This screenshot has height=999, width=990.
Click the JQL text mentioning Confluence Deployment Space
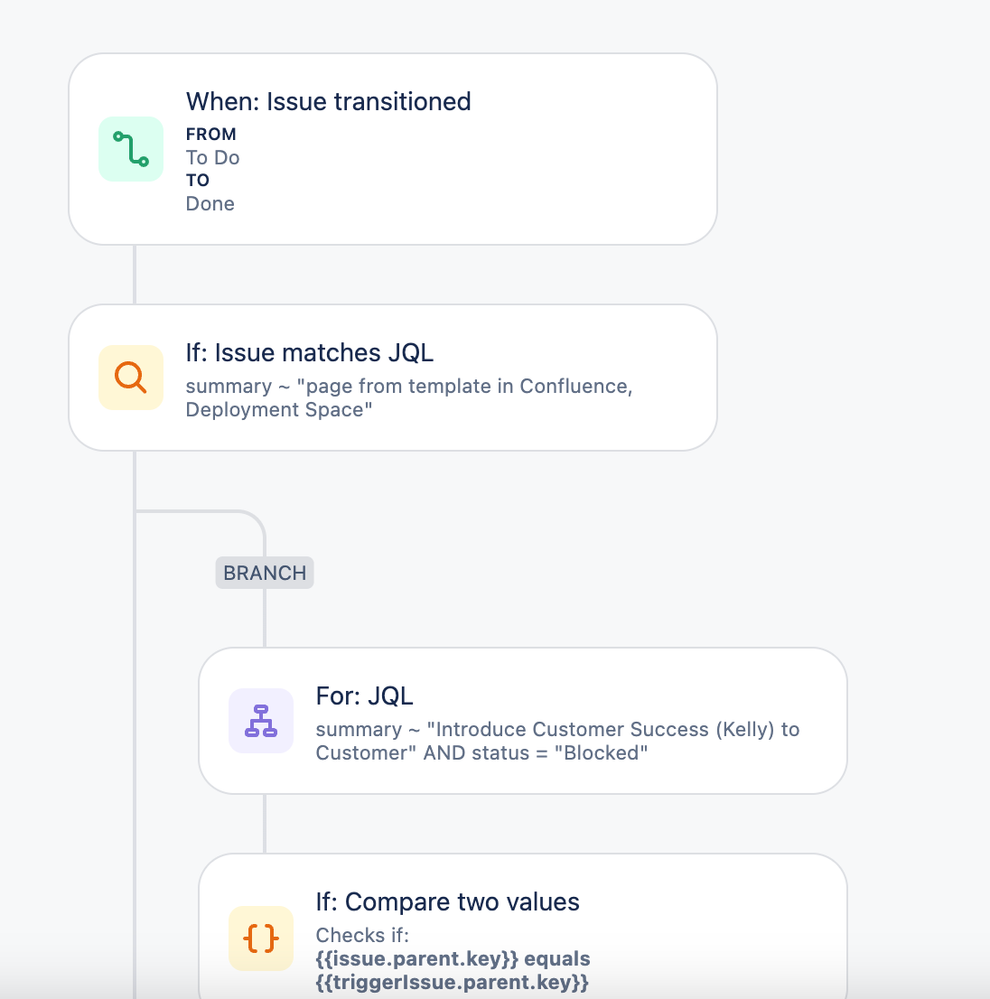(409, 398)
